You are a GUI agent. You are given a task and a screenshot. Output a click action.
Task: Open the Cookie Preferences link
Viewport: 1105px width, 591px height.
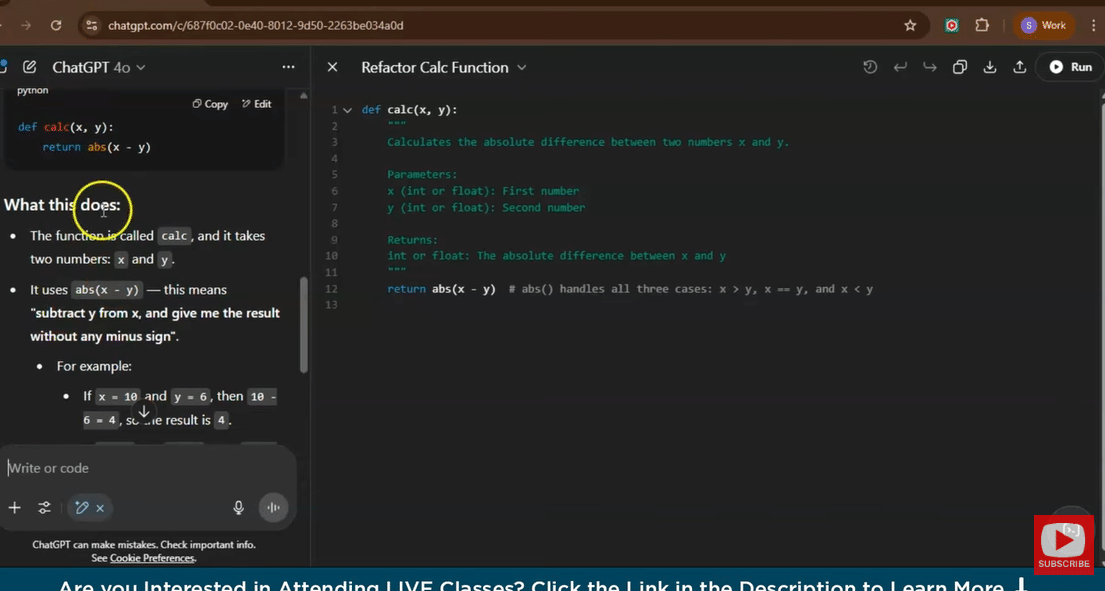coord(152,558)
